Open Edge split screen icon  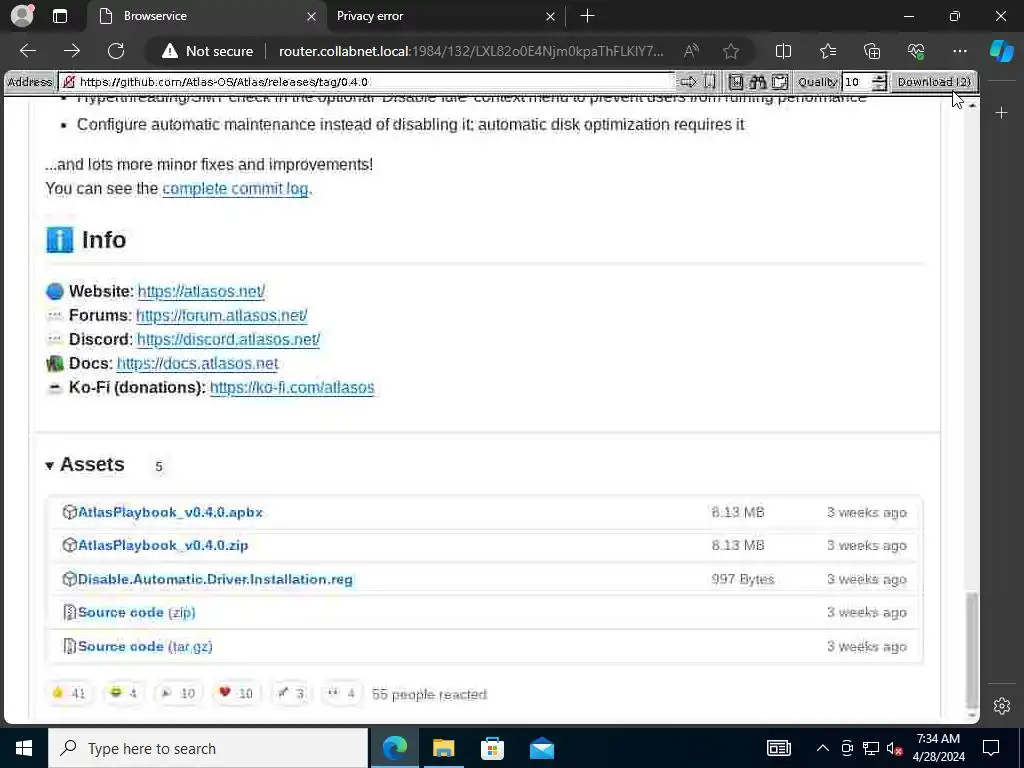[783, 51]
